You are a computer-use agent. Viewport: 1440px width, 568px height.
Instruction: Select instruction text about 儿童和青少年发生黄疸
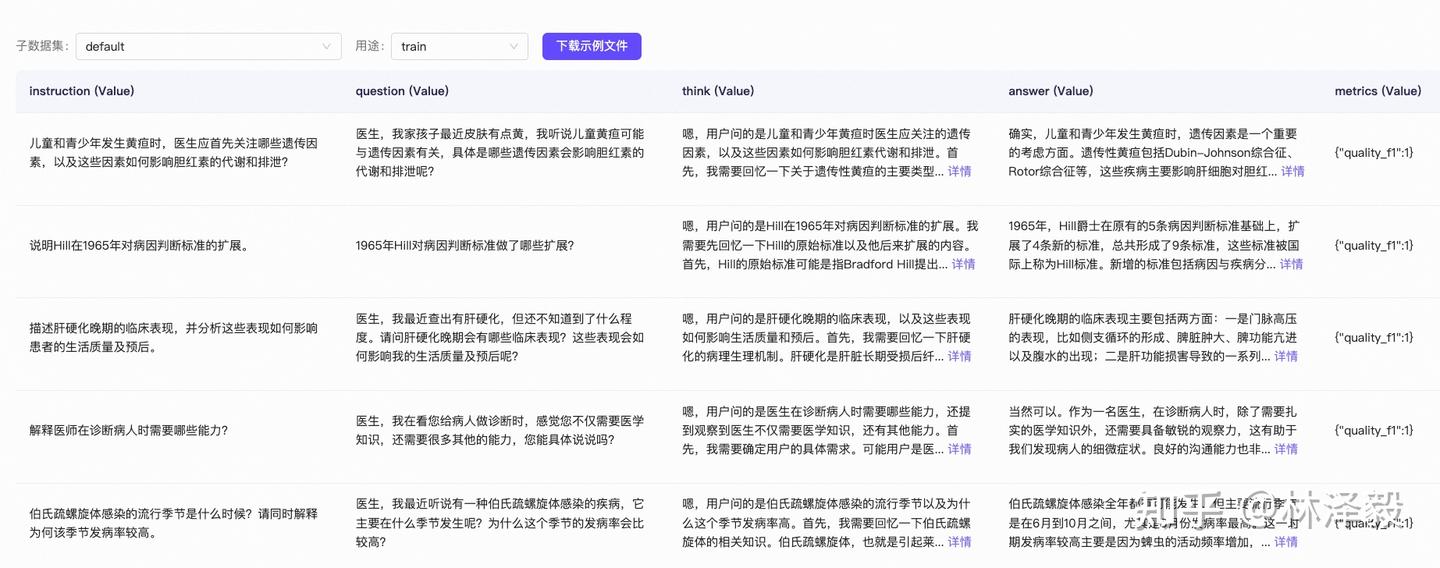coord(174,152)
